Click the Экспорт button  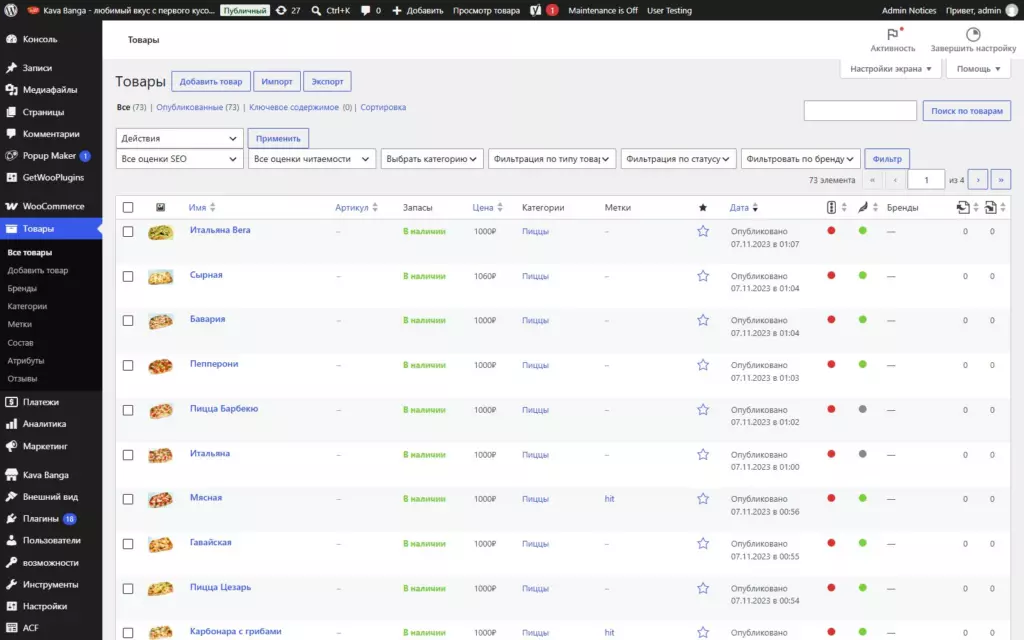click(x=327, y=82)
